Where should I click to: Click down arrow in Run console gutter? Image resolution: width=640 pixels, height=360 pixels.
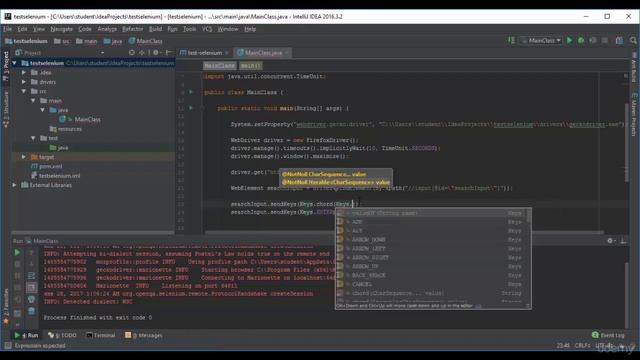pos(31,264)
